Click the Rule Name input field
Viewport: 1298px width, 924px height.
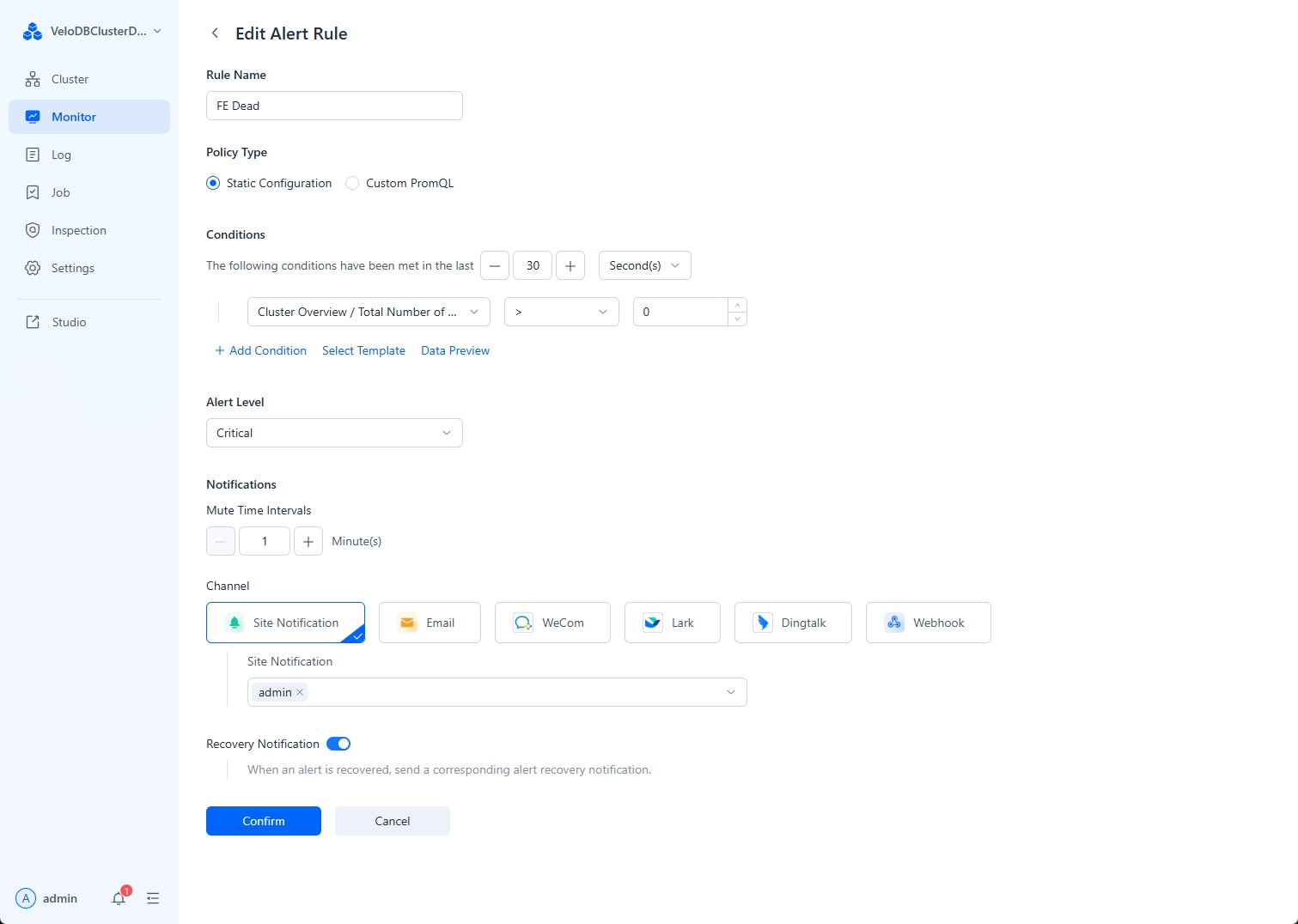click(x=334, y=106)
